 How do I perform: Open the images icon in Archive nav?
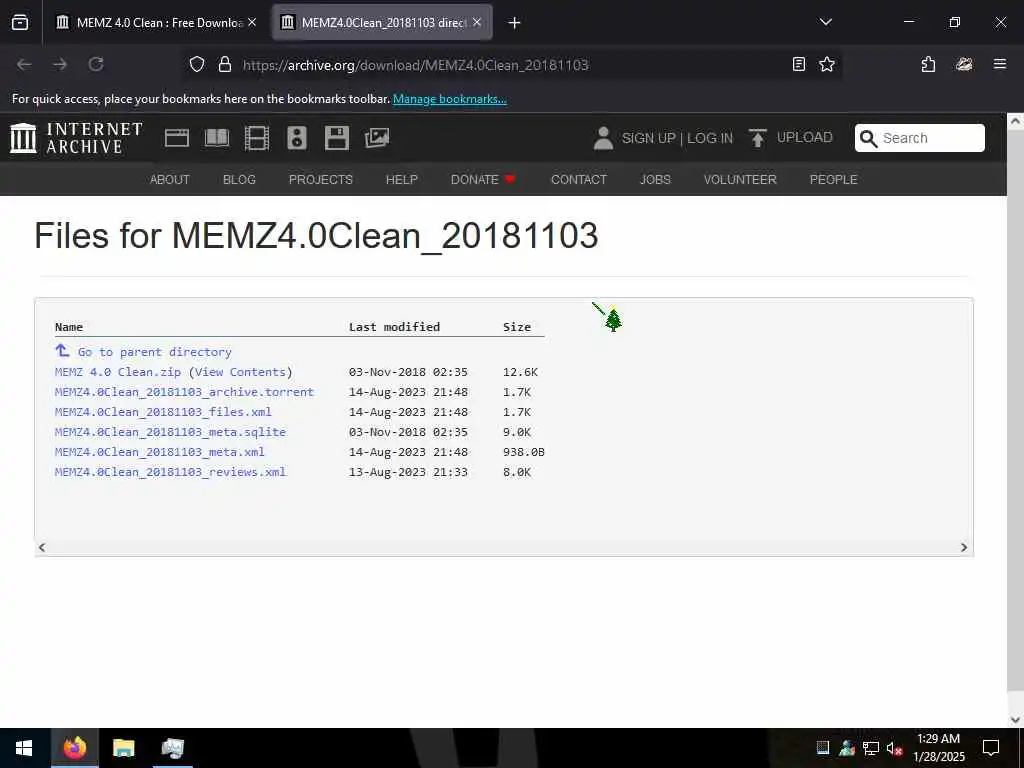click(x=377, y=138)
